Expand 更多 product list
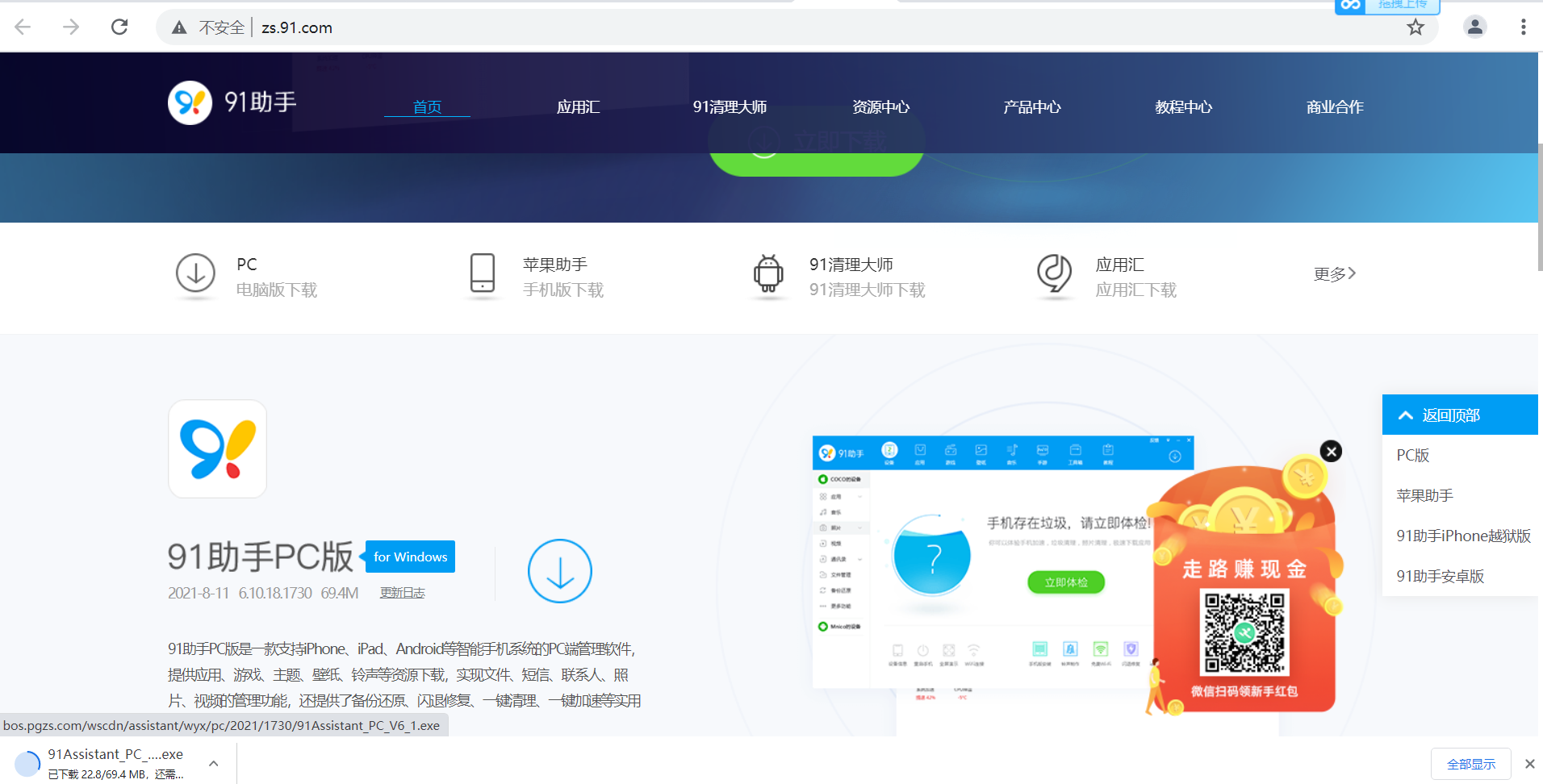The height and width of the screenshot is (784, 1543). (1335, 274)
